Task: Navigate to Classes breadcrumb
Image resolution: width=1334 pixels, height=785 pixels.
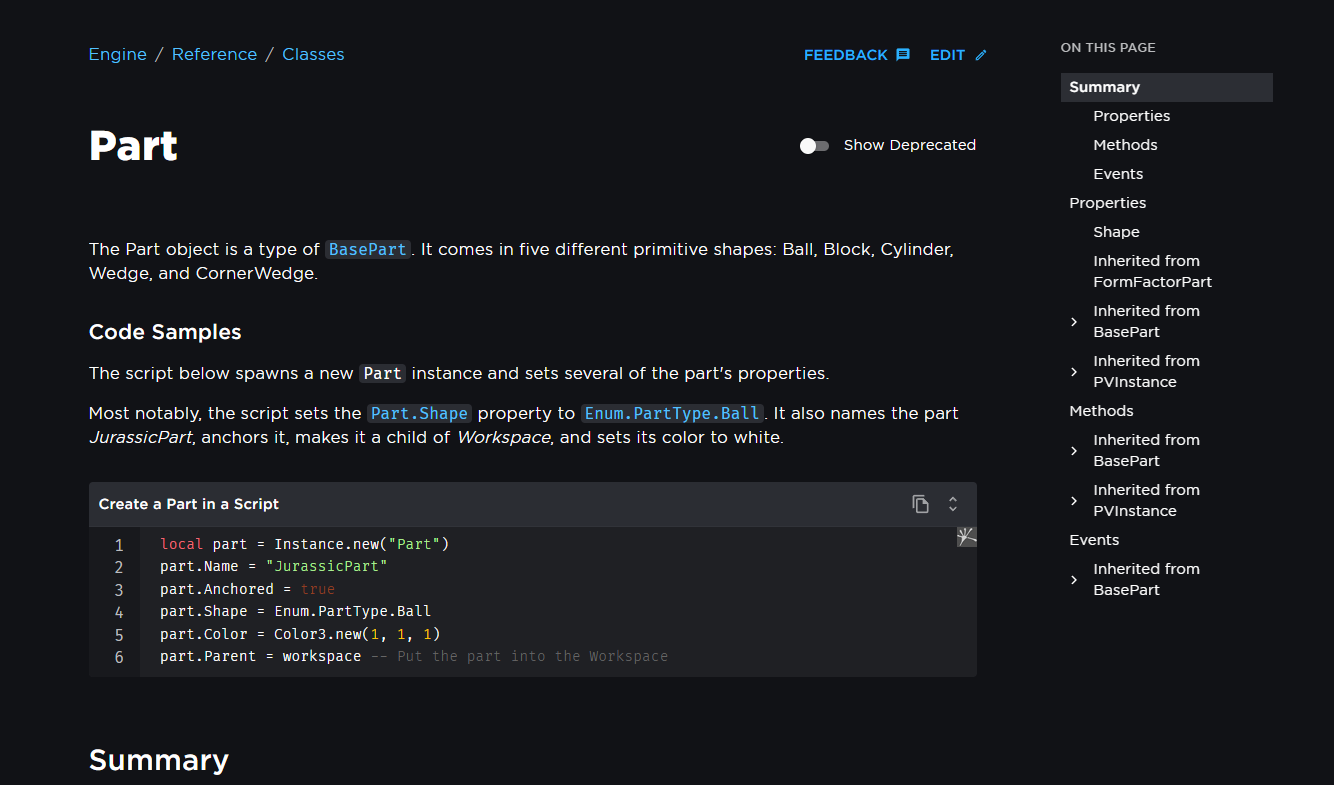Action: 313,55
